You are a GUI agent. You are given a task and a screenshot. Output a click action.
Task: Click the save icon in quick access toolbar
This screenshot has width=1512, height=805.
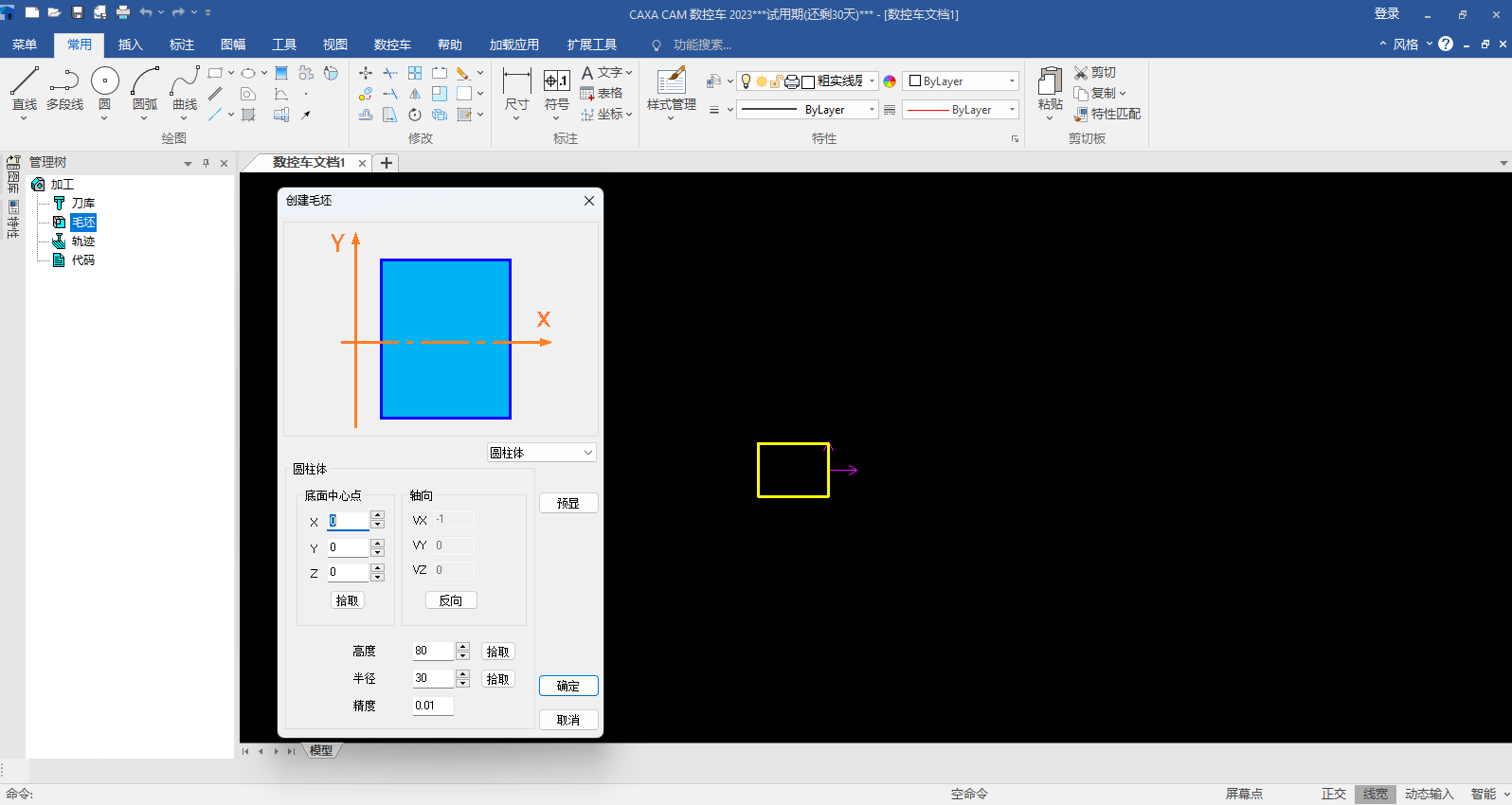point(78,12)
